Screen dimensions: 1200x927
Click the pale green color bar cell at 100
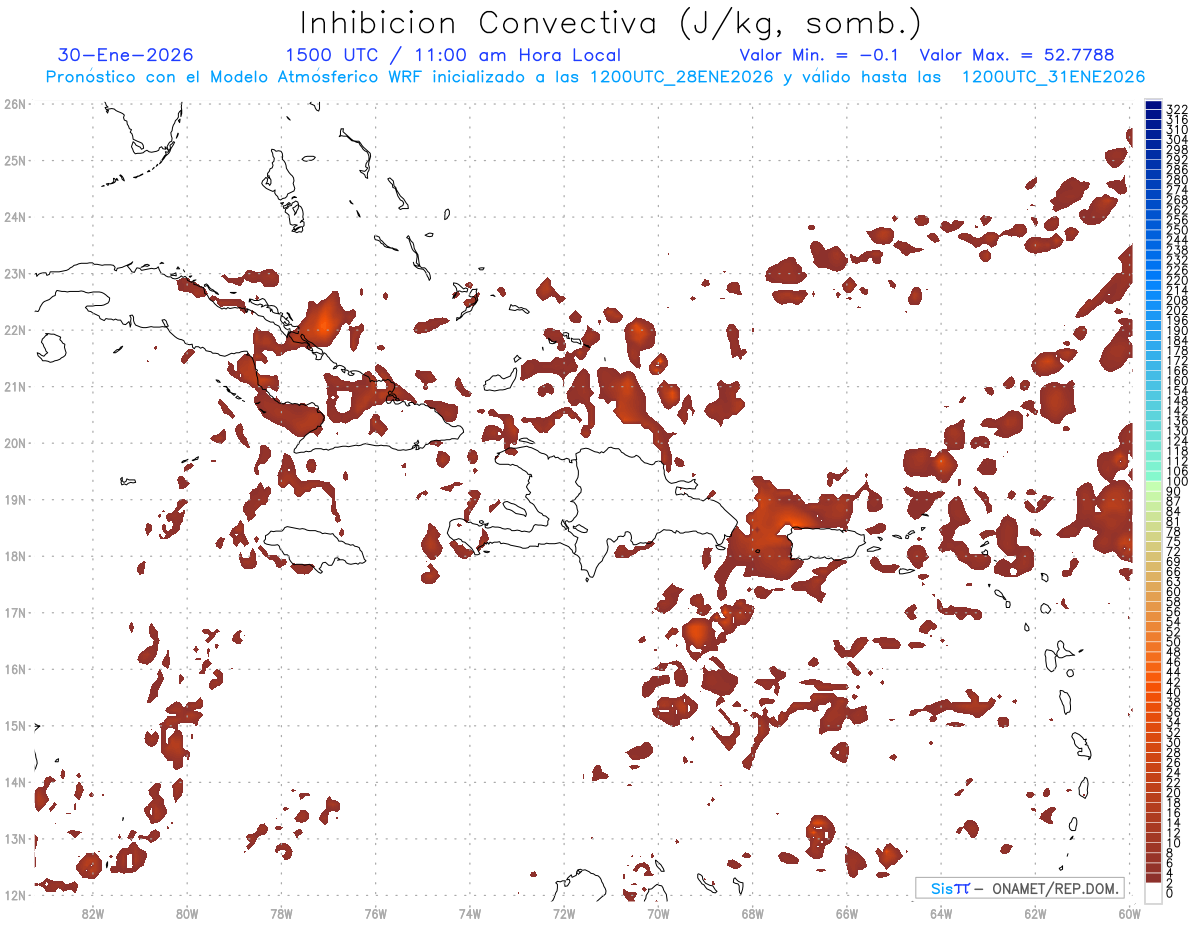click(1153, 484)
